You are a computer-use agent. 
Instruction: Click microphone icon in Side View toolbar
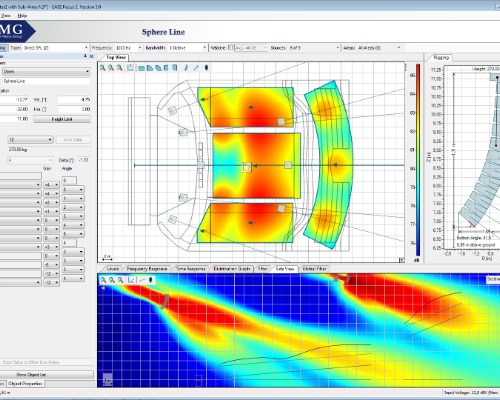[151, 280]
